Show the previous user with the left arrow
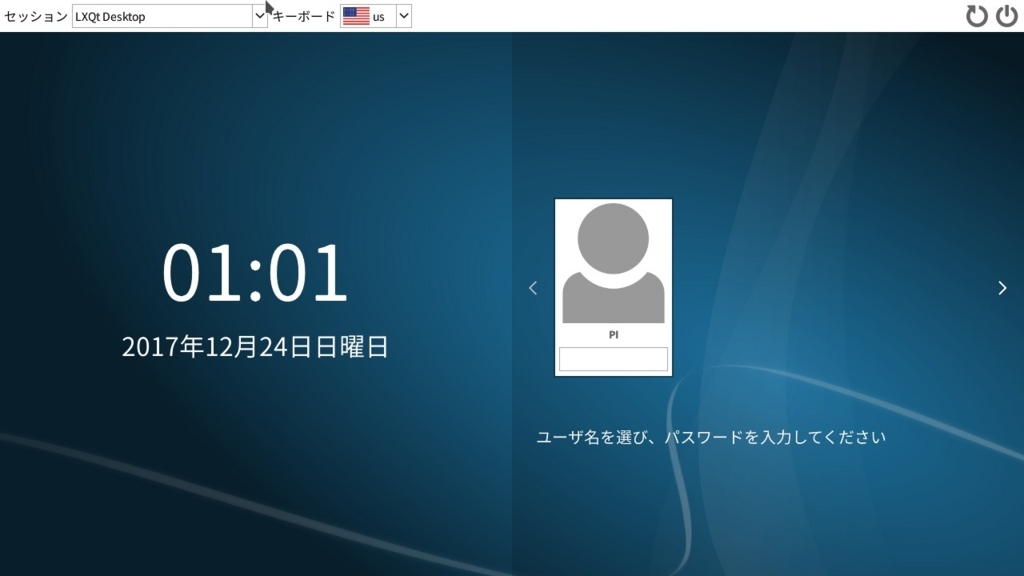Screen dimensions: 1024x576 533,288
